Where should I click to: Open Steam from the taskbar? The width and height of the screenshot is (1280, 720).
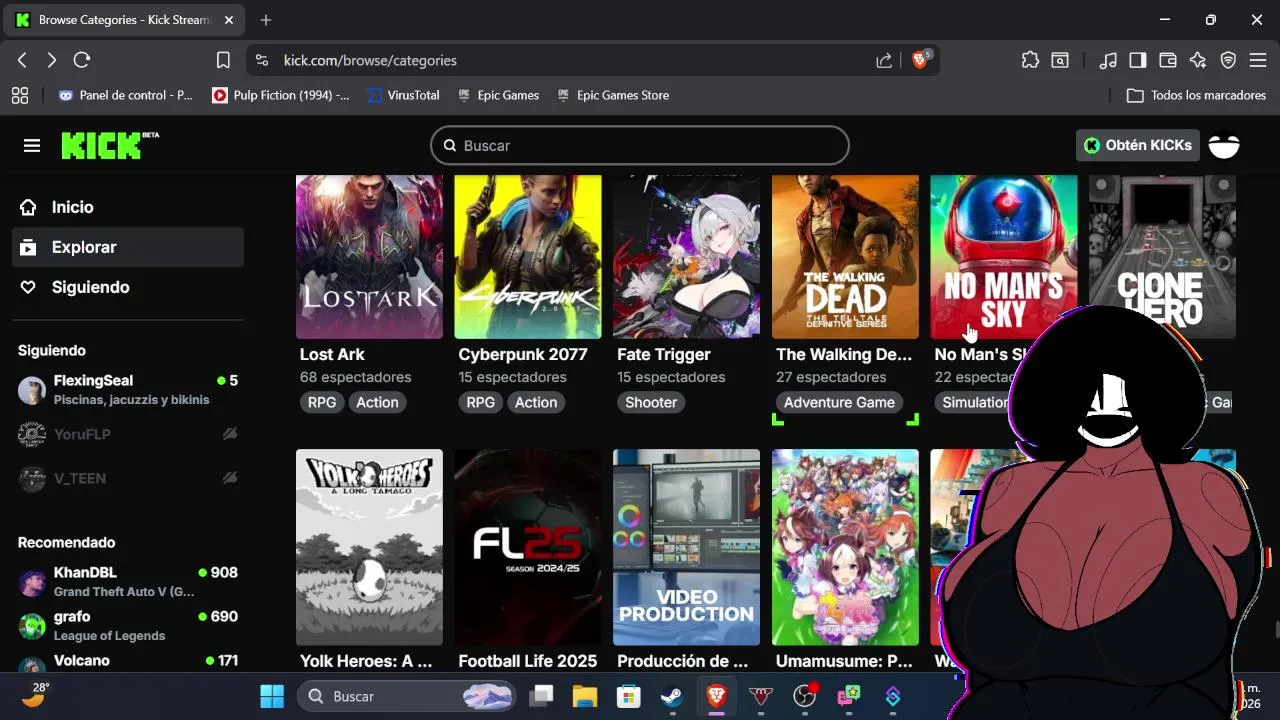pos(672,696)
